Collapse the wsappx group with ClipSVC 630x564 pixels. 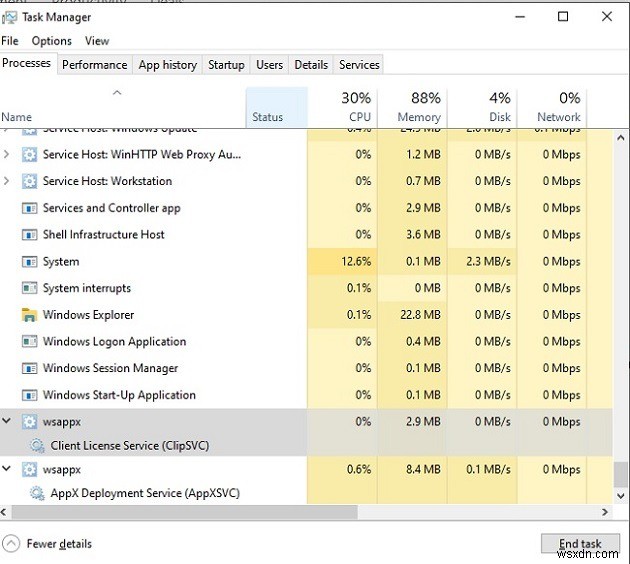(6, 421)
